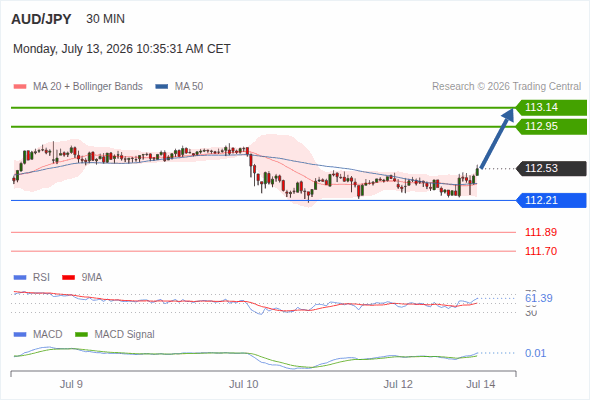Click the Jul 9 time axis label

pos(71,384)
